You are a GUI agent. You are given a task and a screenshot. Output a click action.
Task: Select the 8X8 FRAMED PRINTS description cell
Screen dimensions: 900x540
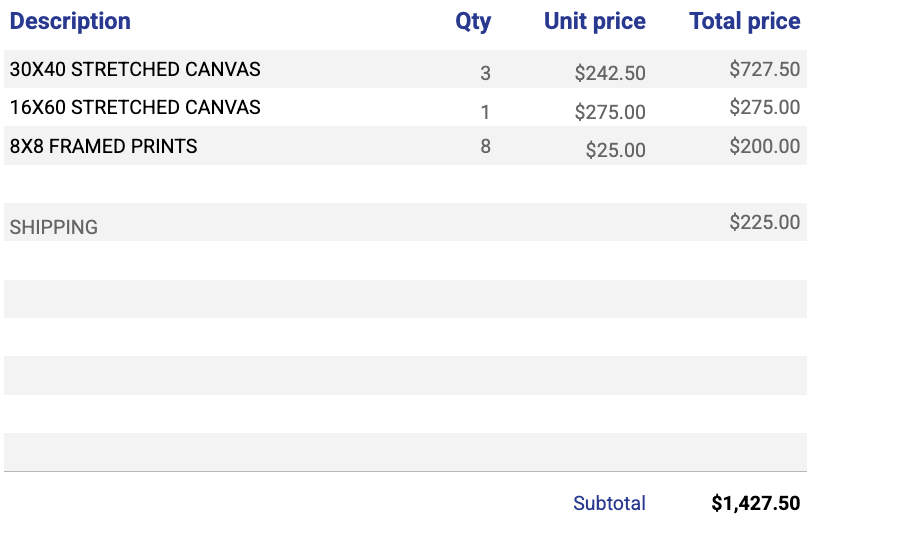[103, 146]
